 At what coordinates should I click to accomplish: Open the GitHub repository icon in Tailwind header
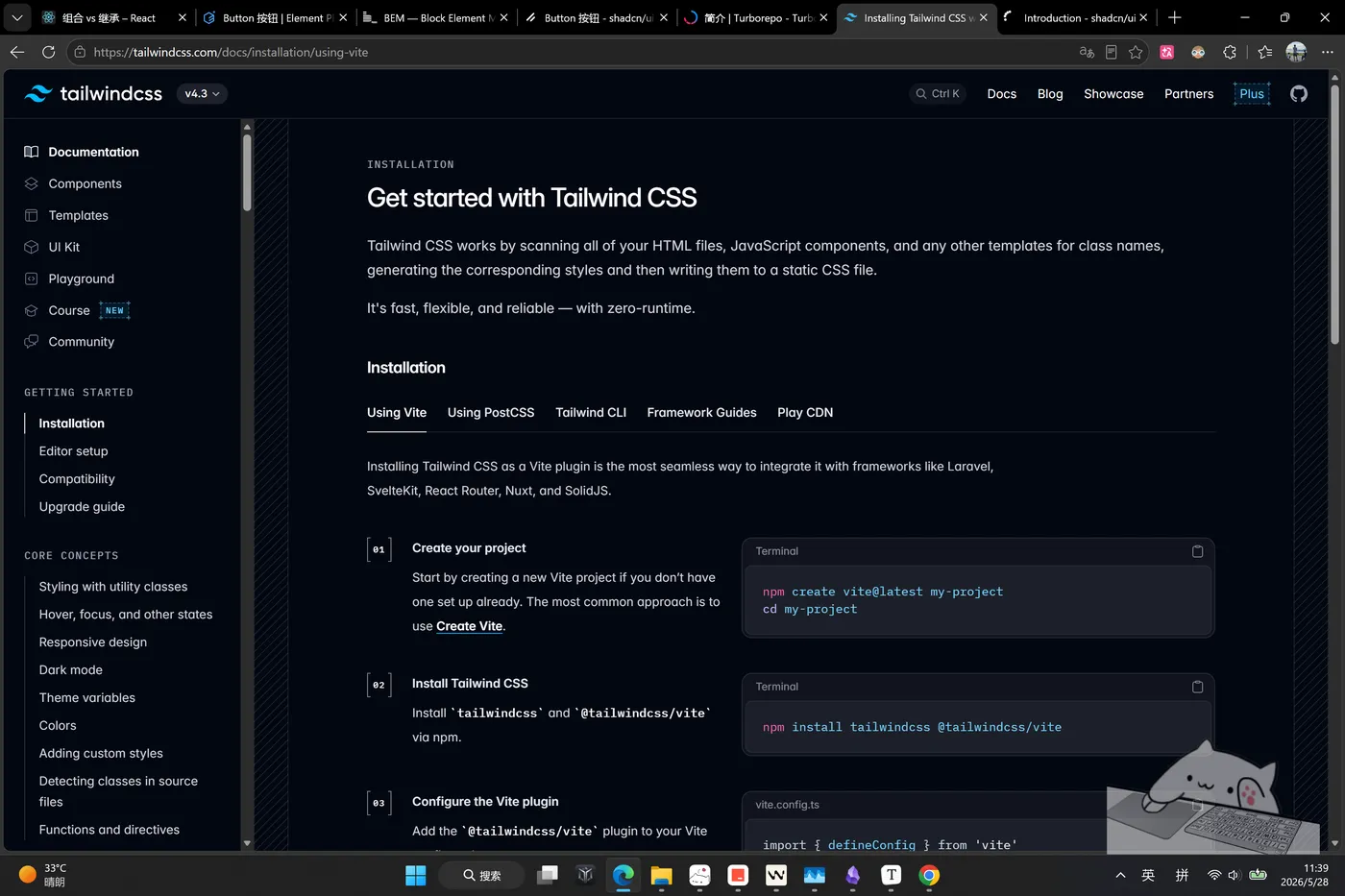click(1299, 94)
